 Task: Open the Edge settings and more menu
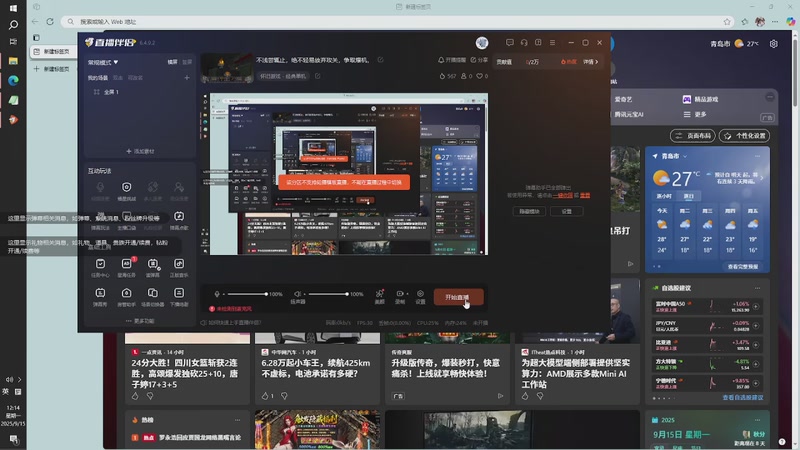click(x=775, y=21)
